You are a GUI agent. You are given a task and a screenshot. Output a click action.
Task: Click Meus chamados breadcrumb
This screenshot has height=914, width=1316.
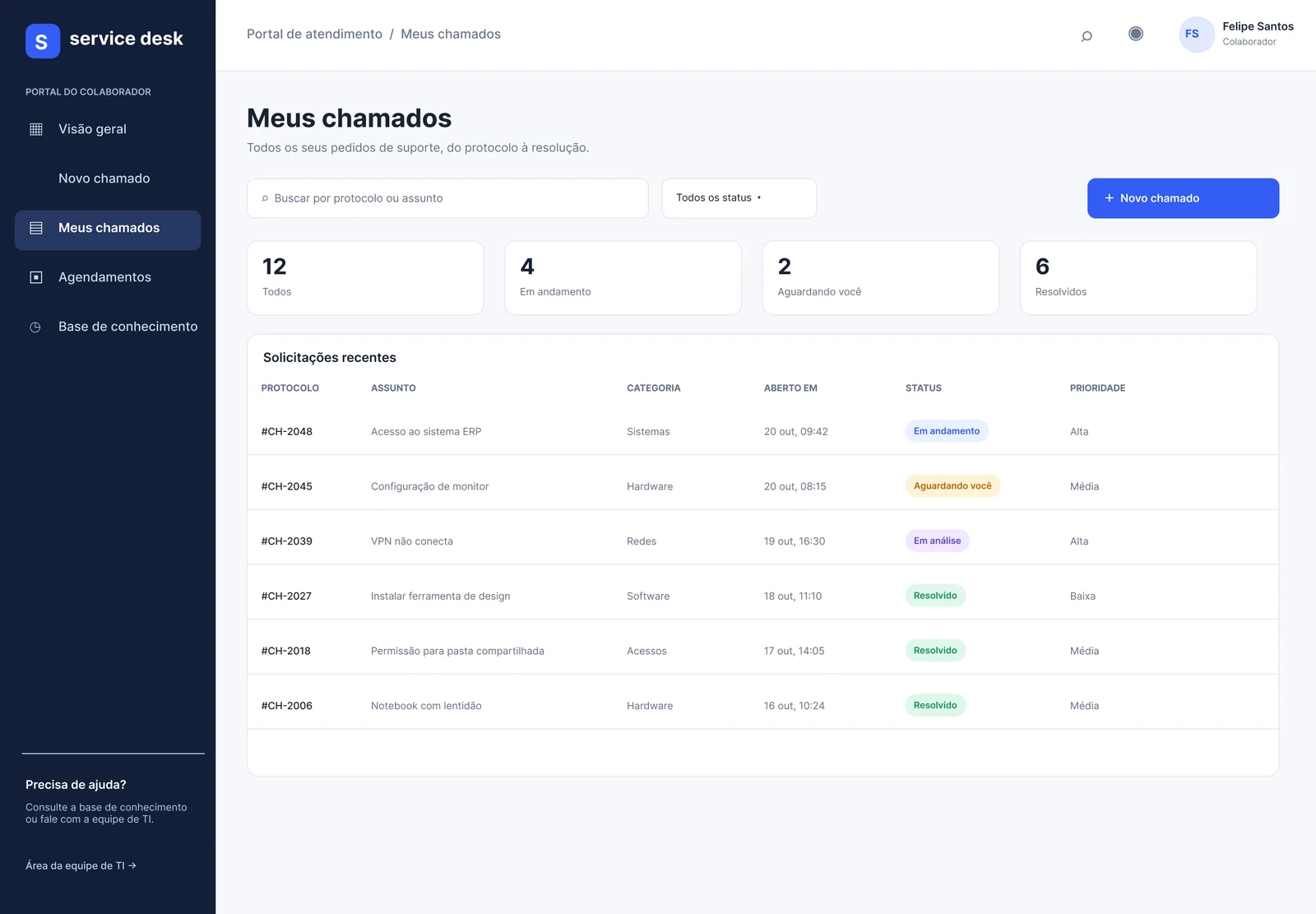pos(451,34)
